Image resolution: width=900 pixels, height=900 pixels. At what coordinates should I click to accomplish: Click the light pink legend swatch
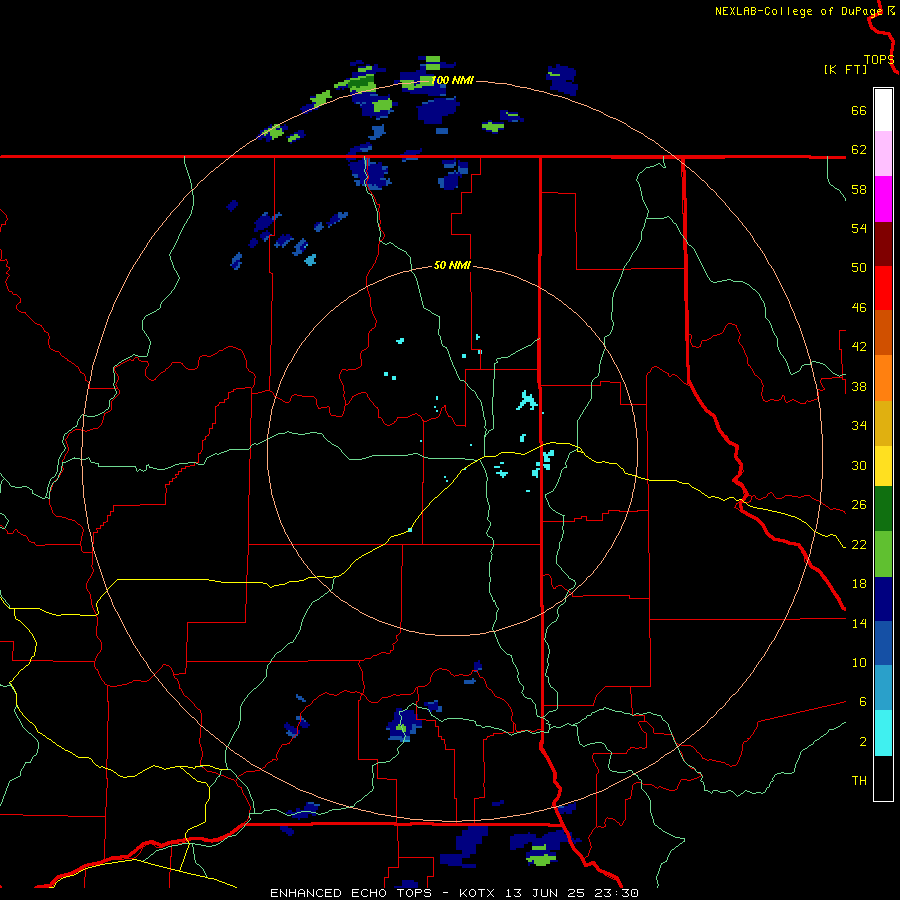point(883,153)
